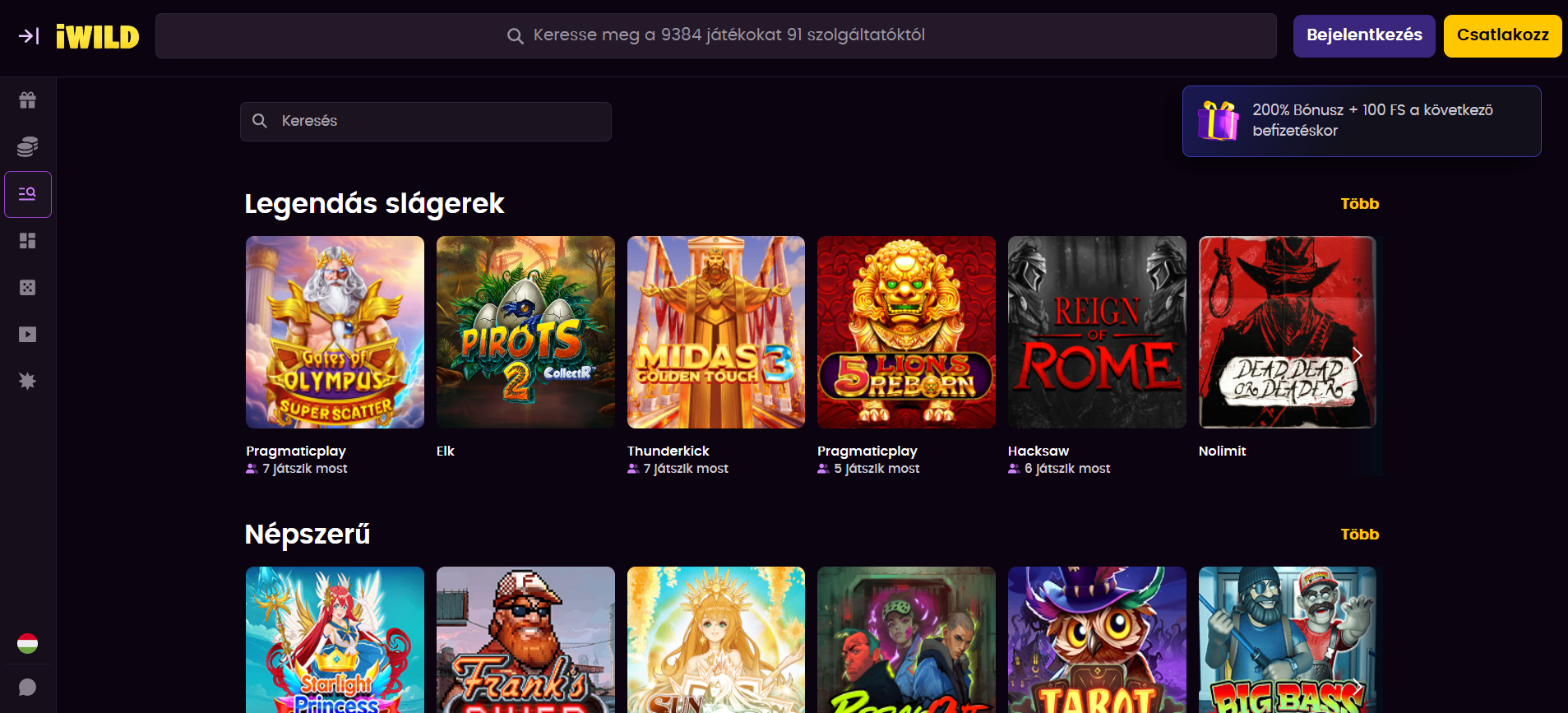
Task: Expand the sidebar with the arrow icon
Action: tap(29, 36)
